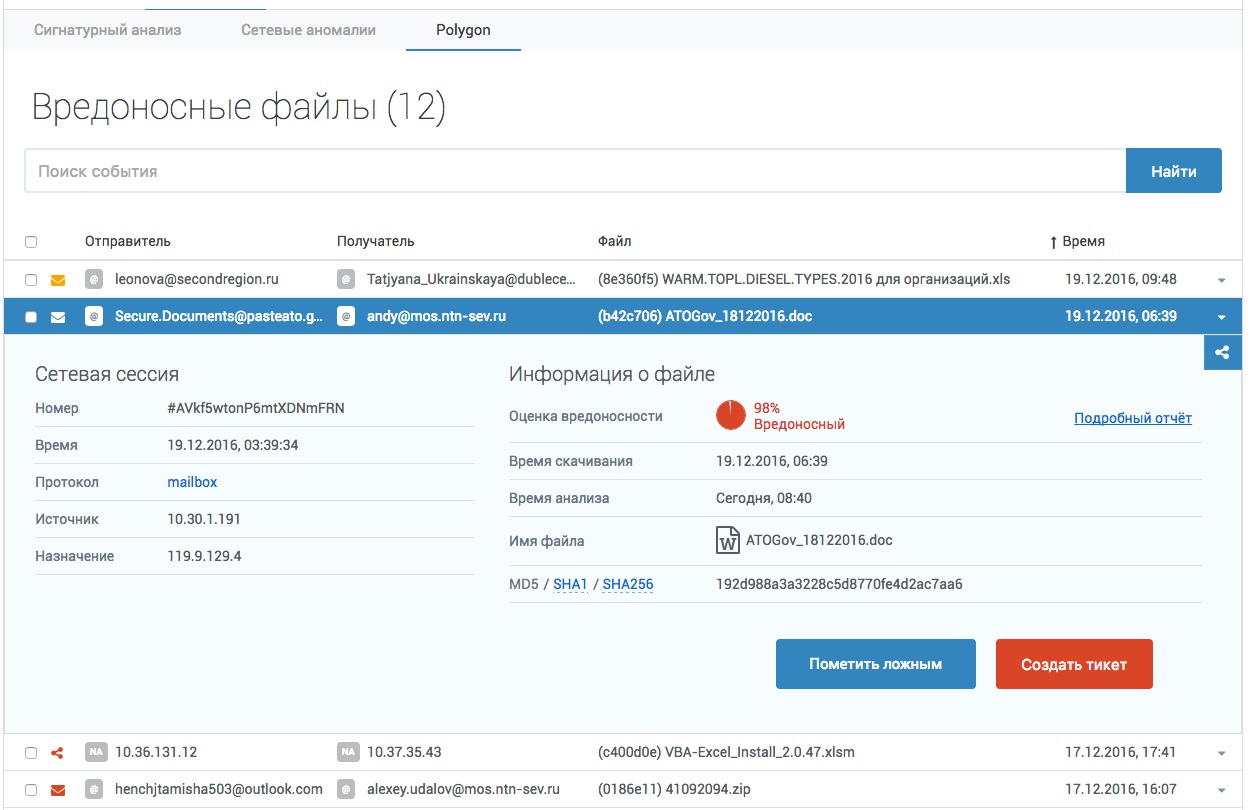Click the @ icon before leonova@secondregion.ru

pyautogui.click(x=95, y=280)
